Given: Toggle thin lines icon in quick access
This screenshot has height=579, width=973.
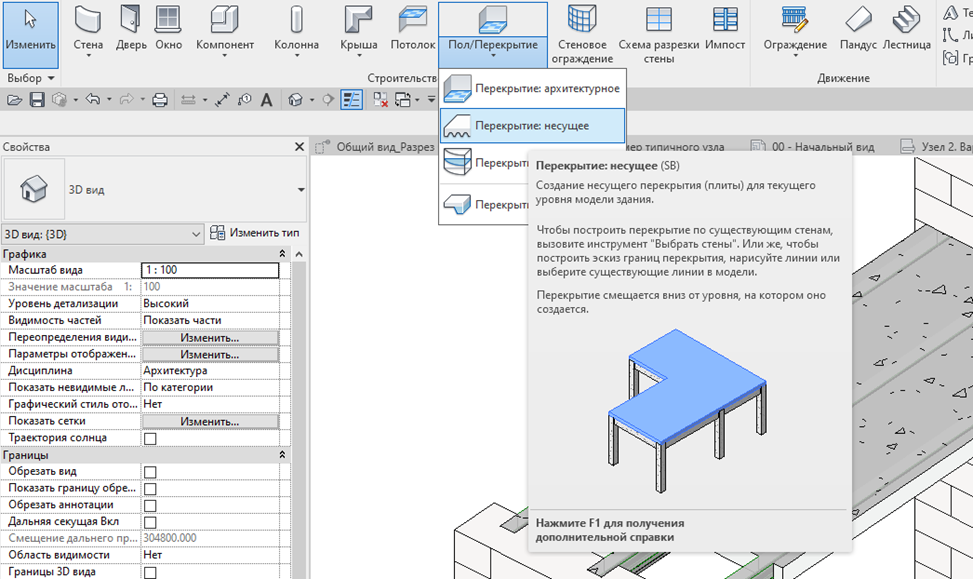Looking at the screenshot, I should (x=352, y=99).
